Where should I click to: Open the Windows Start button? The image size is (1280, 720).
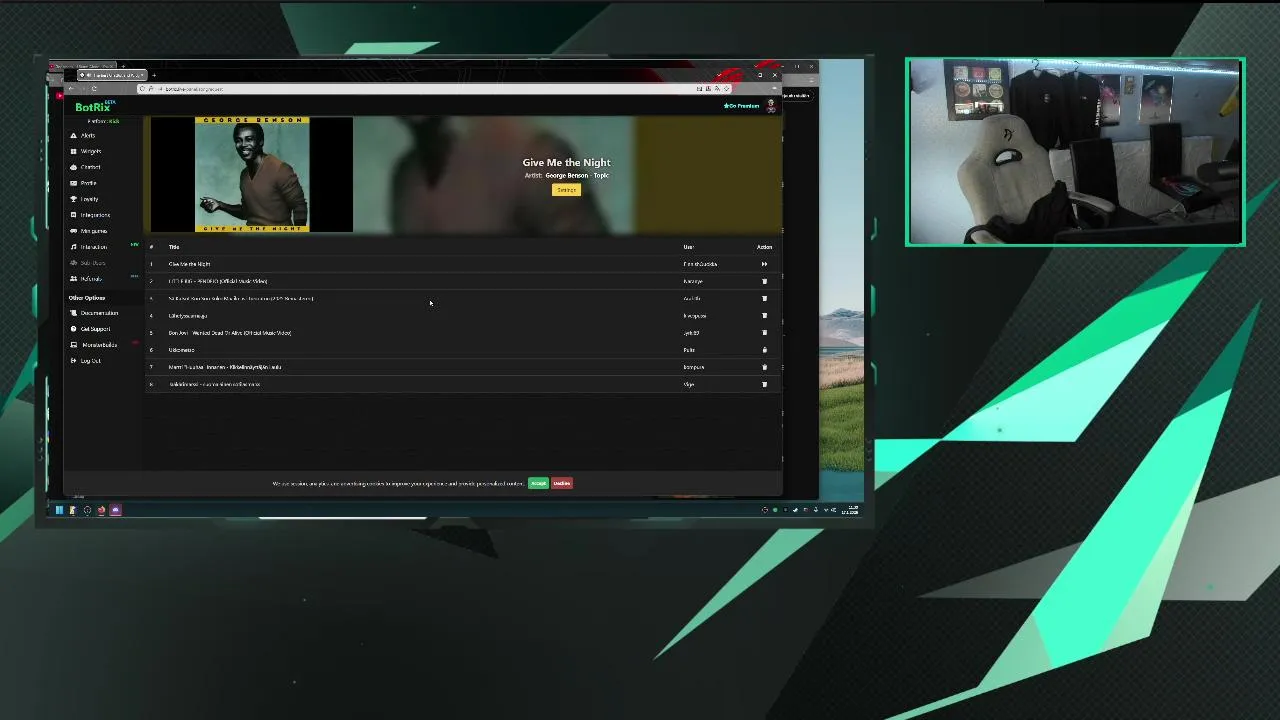click(59, 510)
